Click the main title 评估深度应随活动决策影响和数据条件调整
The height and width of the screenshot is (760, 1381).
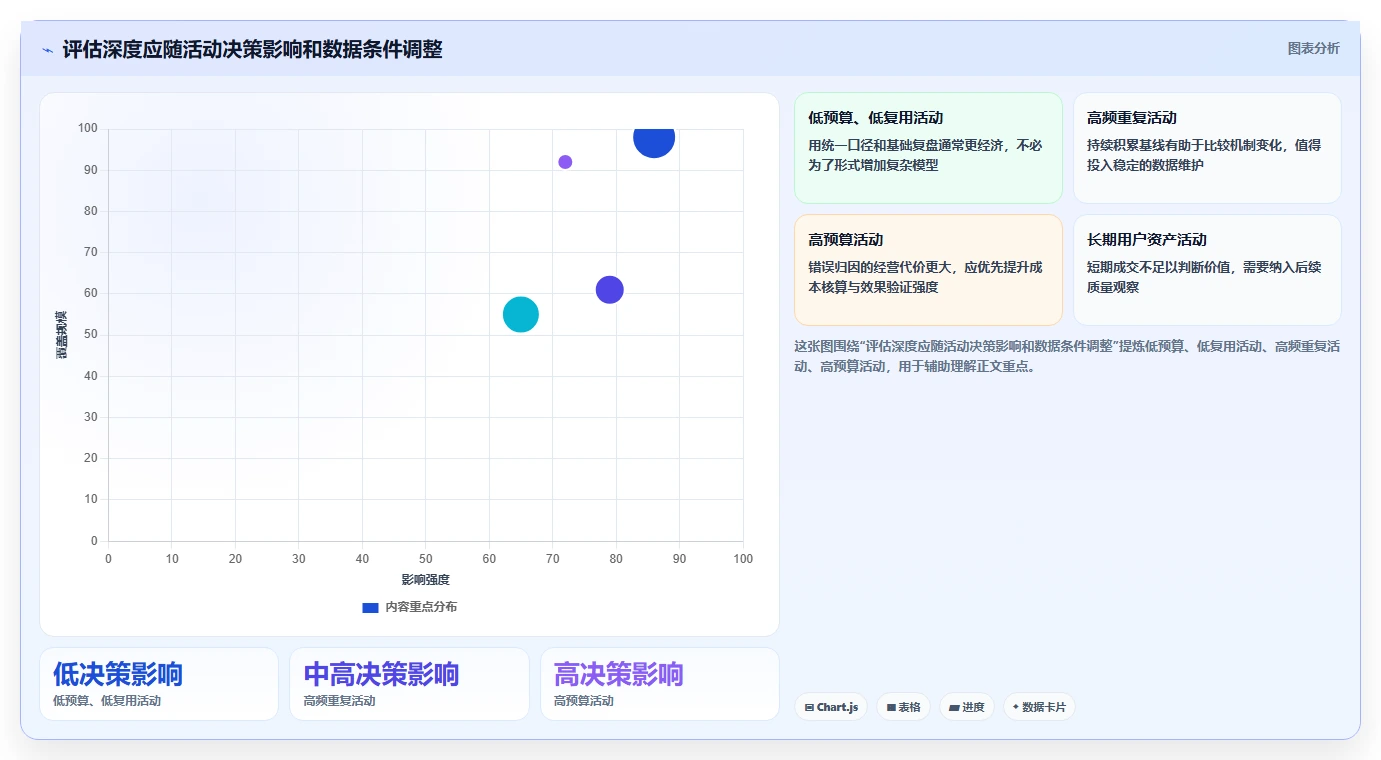(252, 49)
